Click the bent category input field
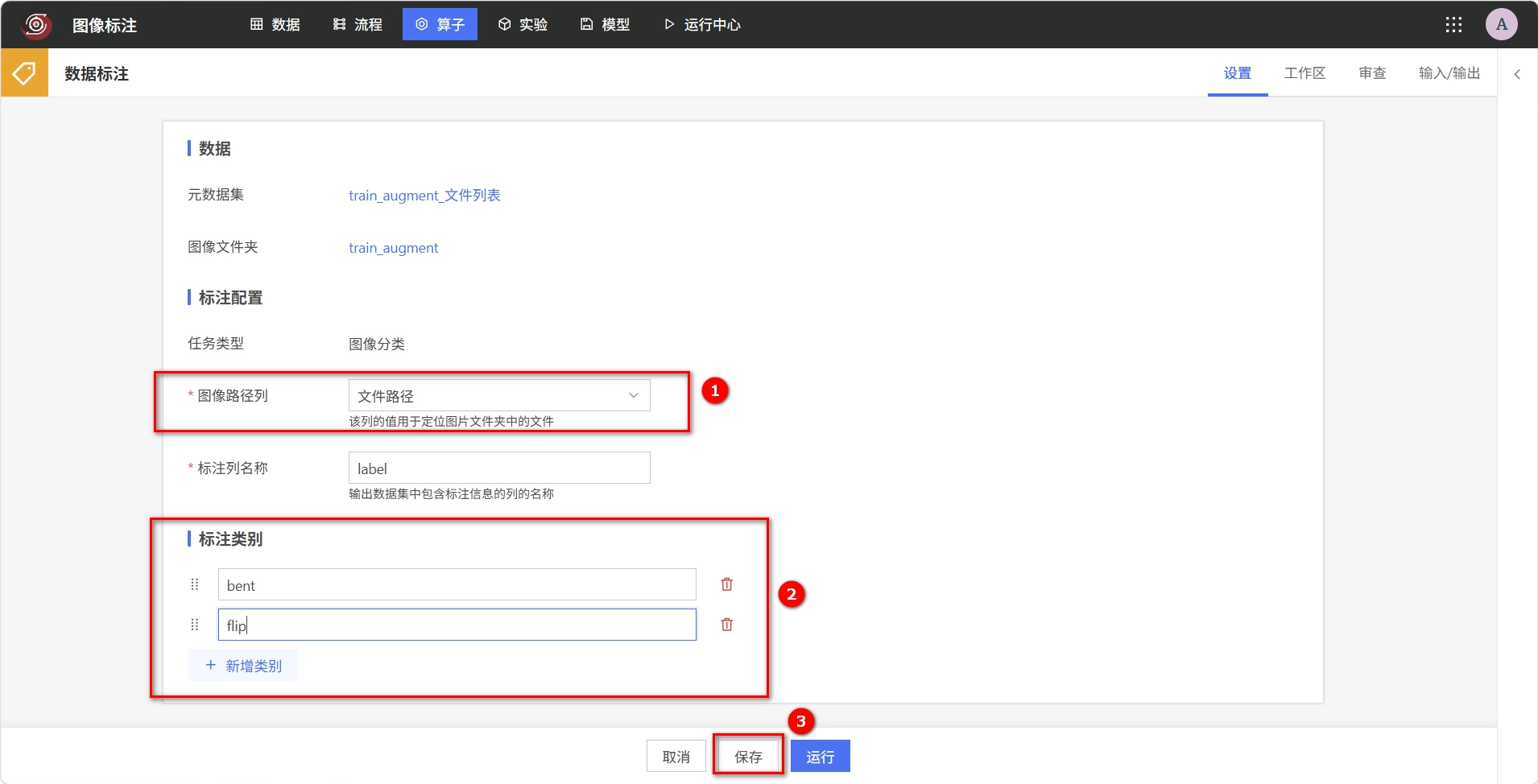Screen dimensions: 1538x784 [x=457, y=584]
